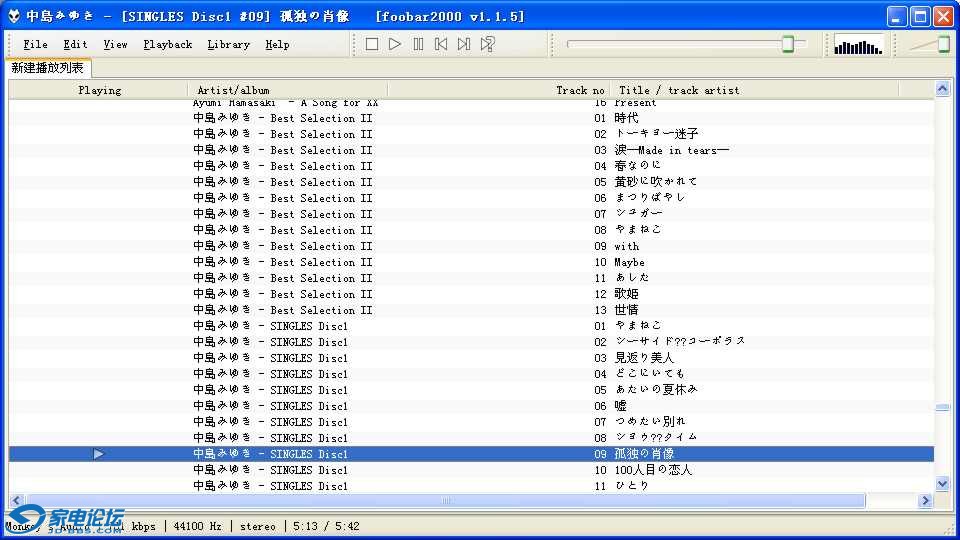Open the Library menu
Screen dimensions: 960x540
click(228, 44)
